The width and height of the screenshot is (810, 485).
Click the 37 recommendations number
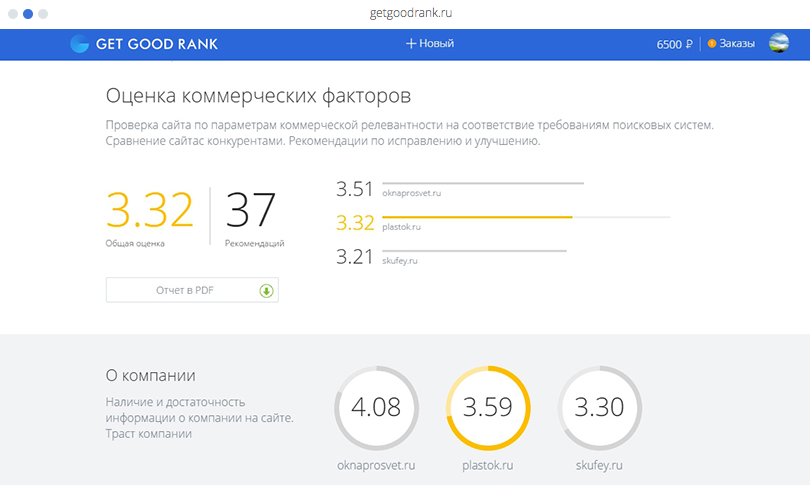coord(251,210)
